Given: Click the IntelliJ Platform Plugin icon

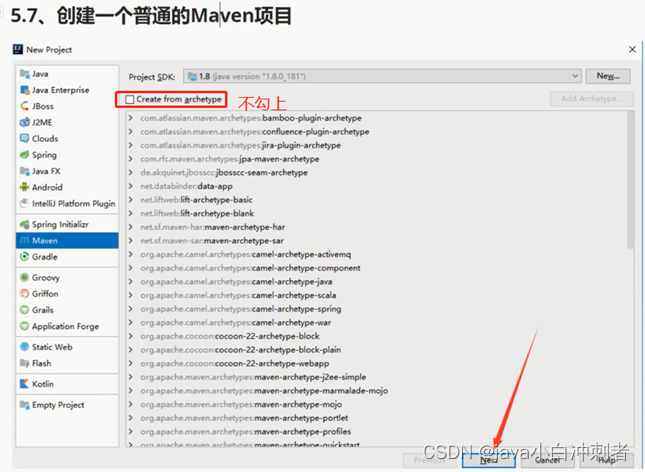Looking at the screenshot, I should click(24, 203).
